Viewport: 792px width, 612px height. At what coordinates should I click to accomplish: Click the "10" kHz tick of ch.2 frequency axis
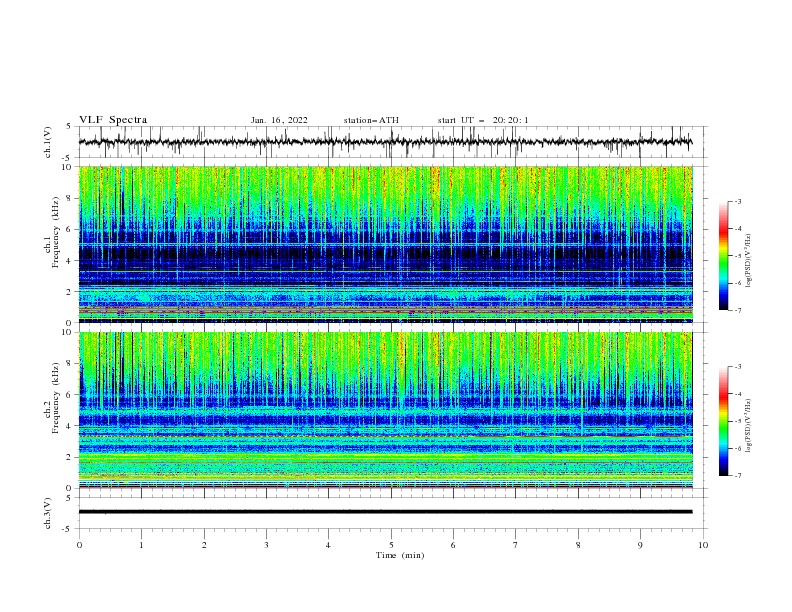tap(66, 332)
